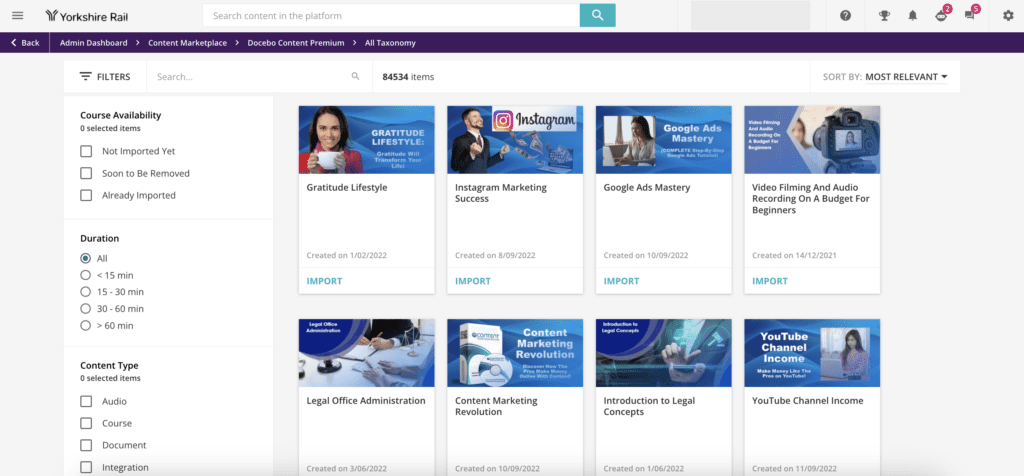The width and height of the screenshot is (1024, 476).
Task: Check the Document content type checkbox
Action: (x=86, y=445)
